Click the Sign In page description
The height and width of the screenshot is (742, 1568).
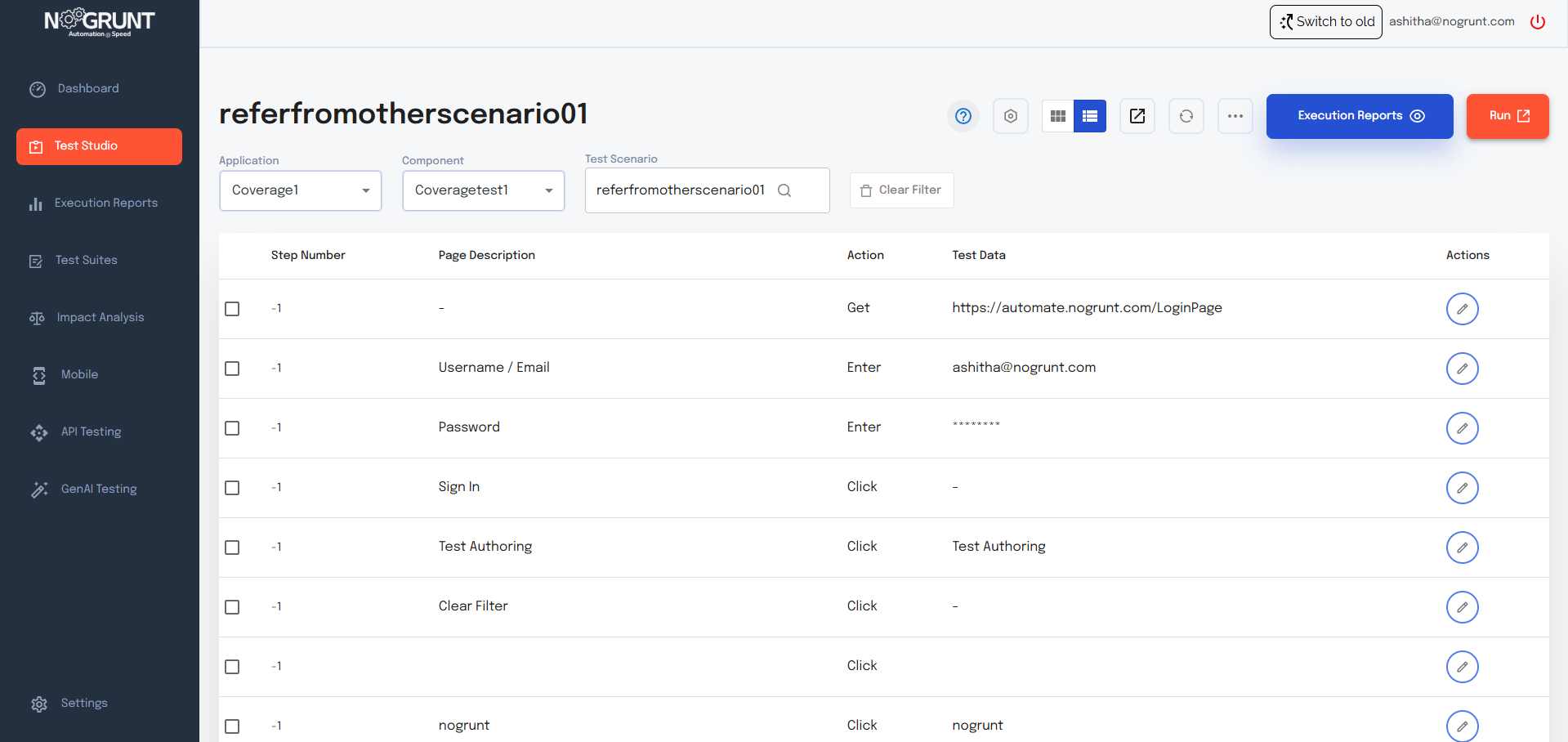coord(459,487)
